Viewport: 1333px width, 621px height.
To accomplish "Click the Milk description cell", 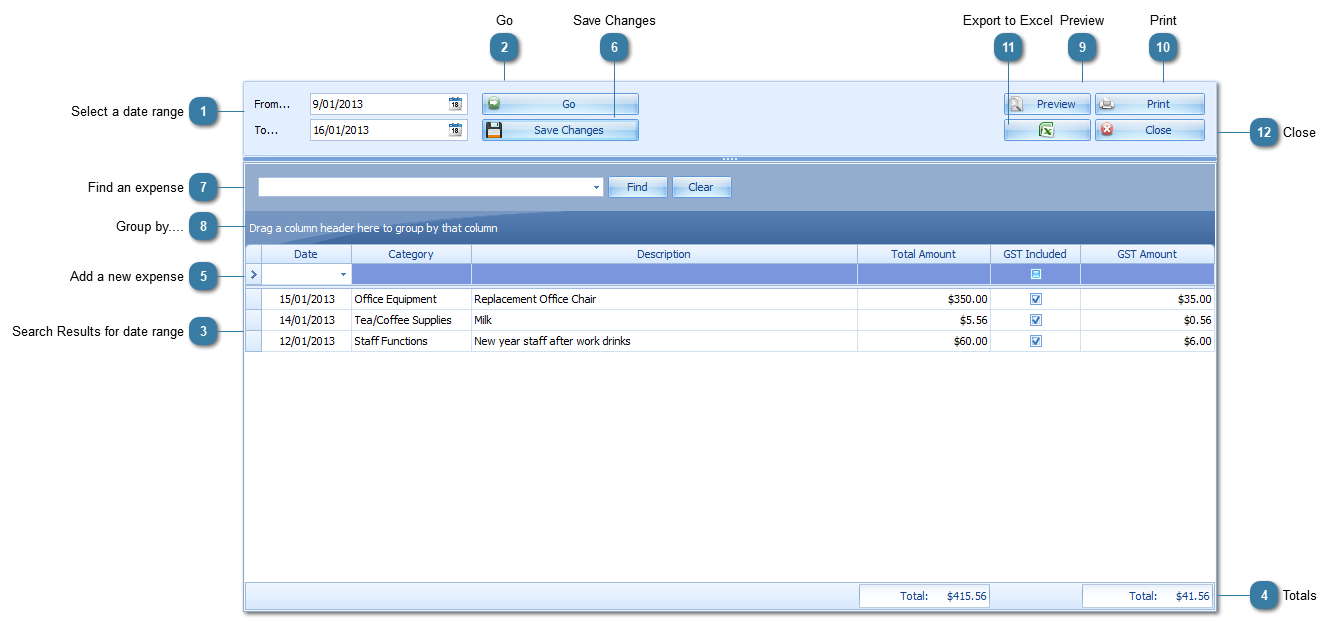I will click(664, 320).
